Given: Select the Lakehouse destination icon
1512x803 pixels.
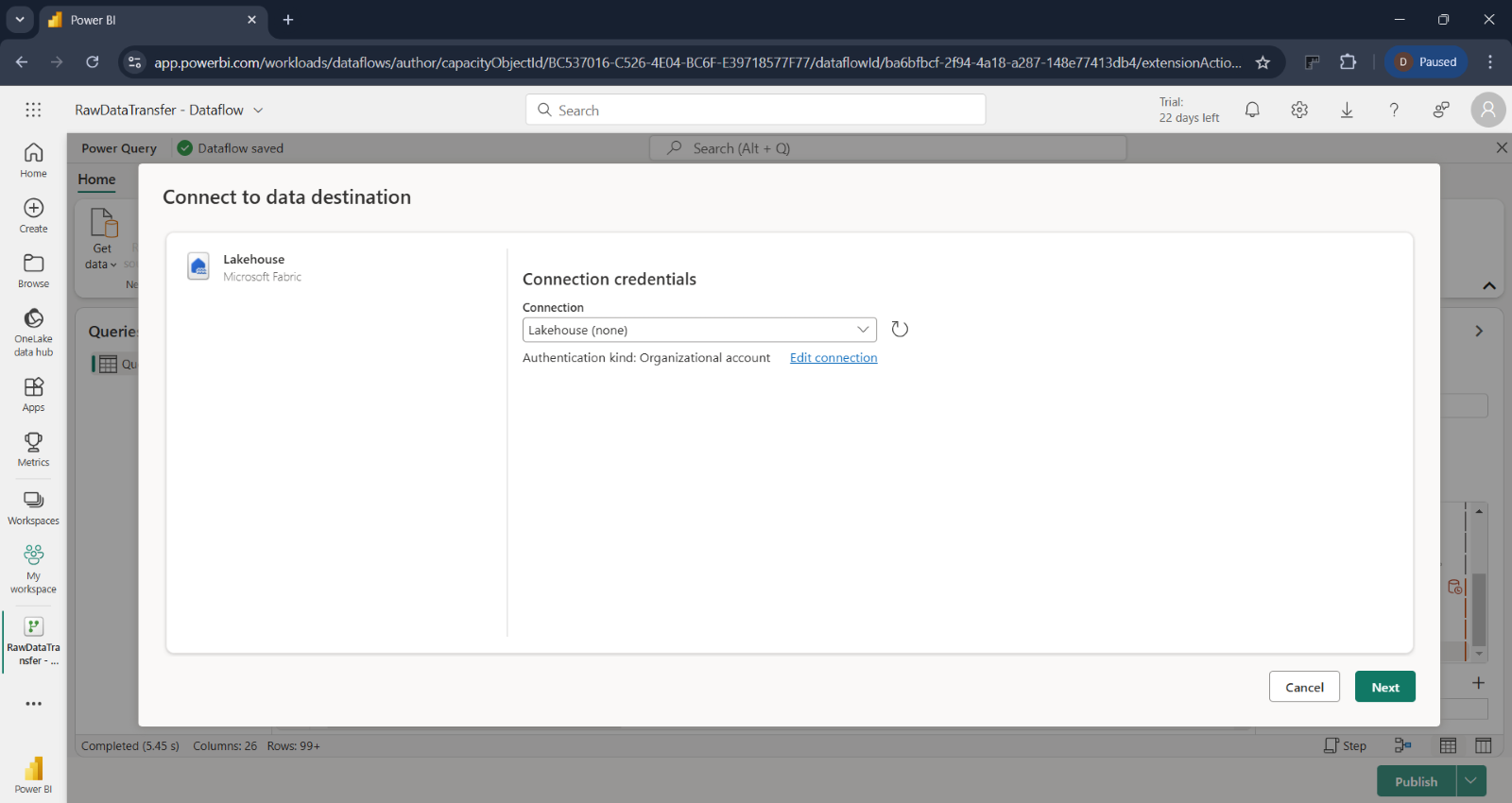Looking at the screenshot, I should point(198,267).
